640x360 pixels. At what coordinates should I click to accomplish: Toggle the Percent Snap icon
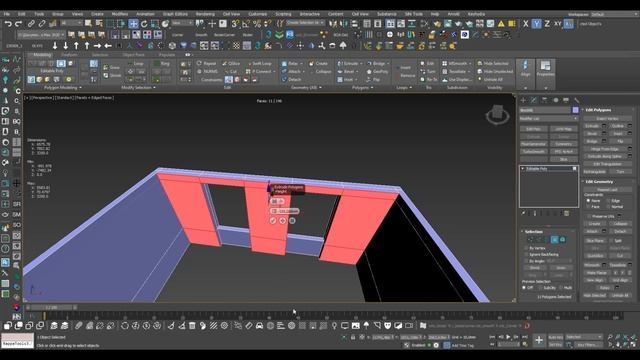coord(257,24)
